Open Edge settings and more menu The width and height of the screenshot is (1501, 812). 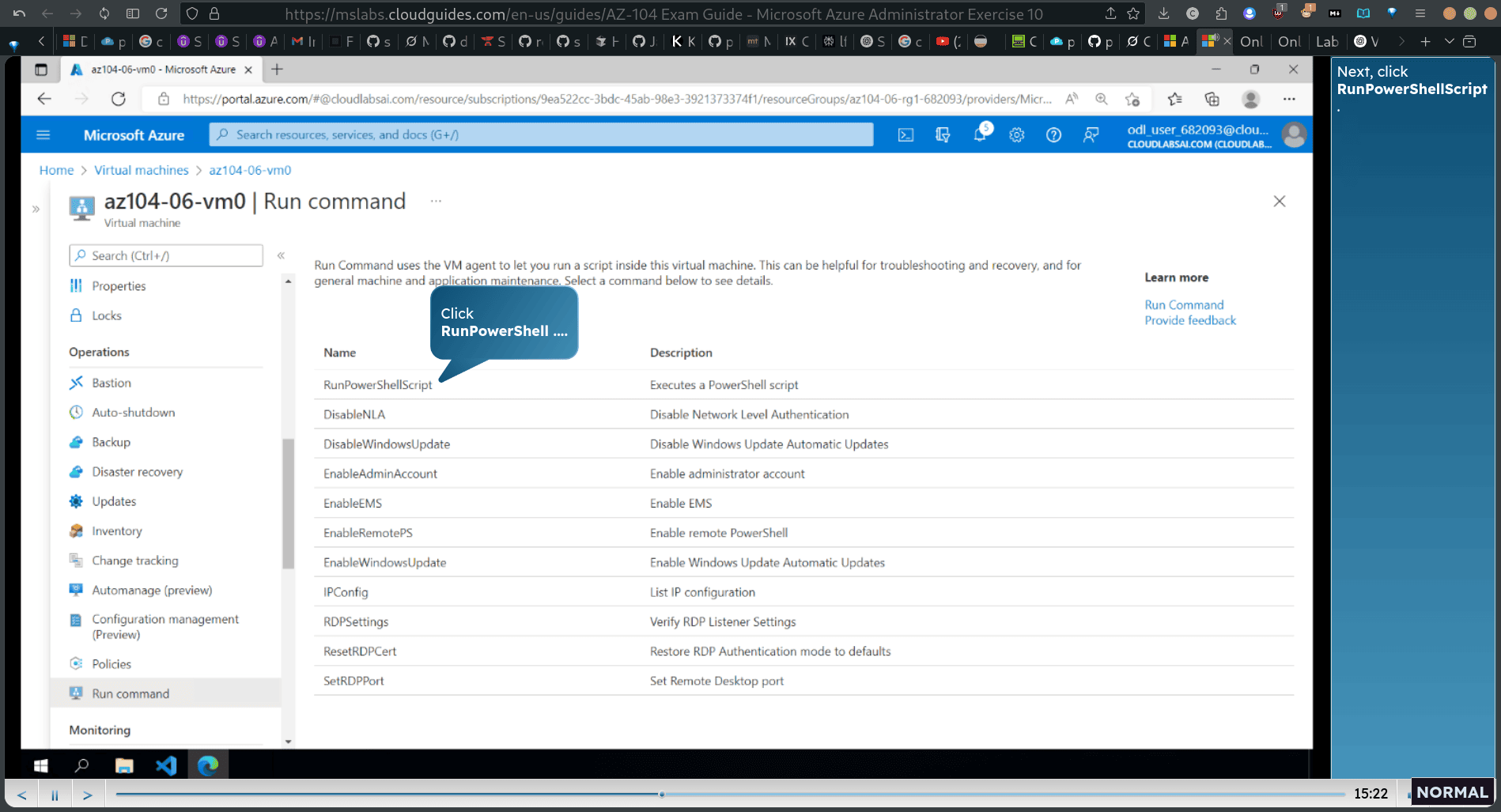pos(1289,99)
